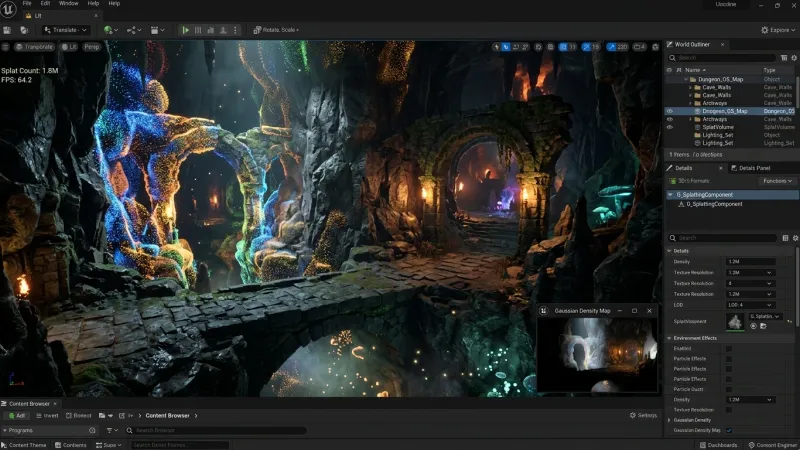Viewport: 800px width, 450px height.
Task: Toggle the scale snap button showing 230
Action: pyautogui.click(x=617, y=47)
